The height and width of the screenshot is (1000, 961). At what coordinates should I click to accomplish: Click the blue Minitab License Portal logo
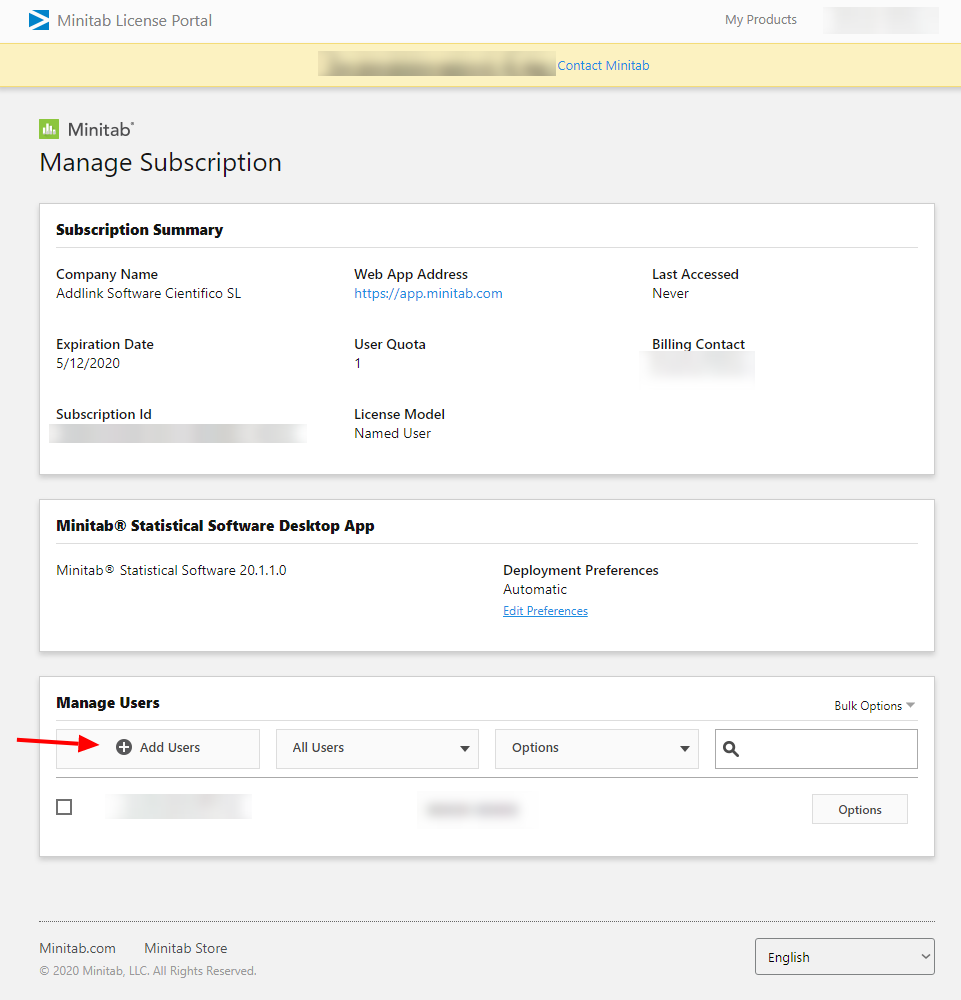(39, 20)
